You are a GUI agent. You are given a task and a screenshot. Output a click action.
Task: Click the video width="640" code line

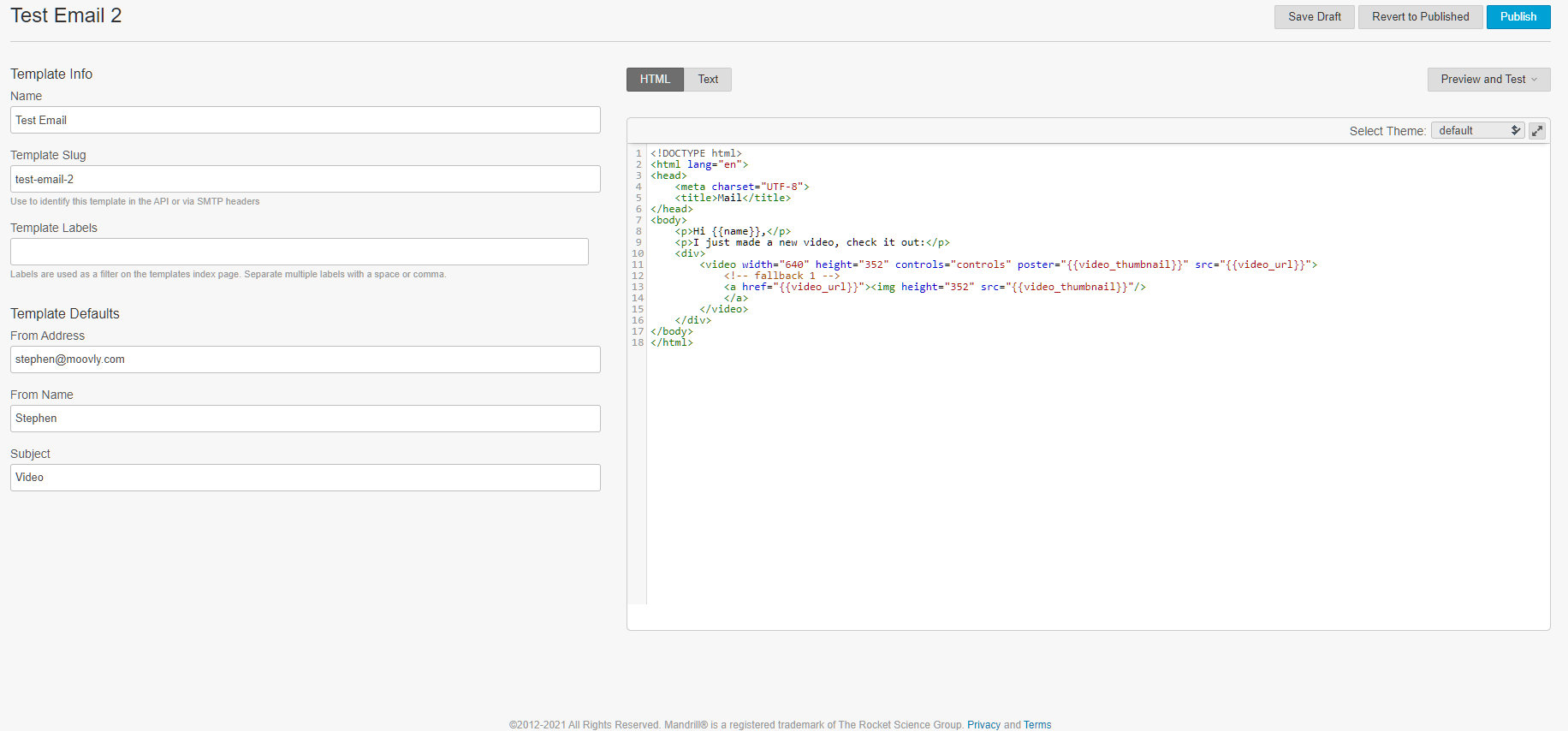click(1008, 264)
